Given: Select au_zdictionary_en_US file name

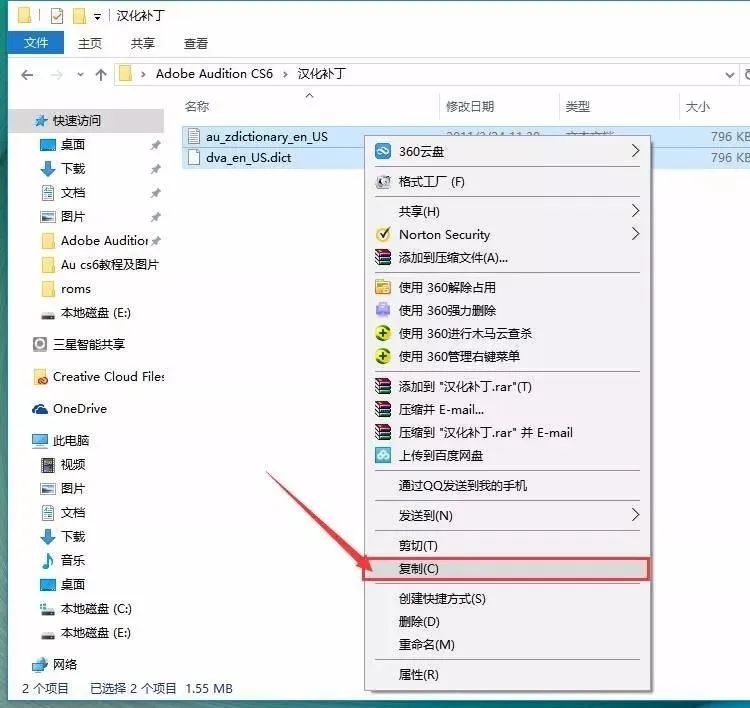Looking at the screenshot, I should click(x=267, y=136).
